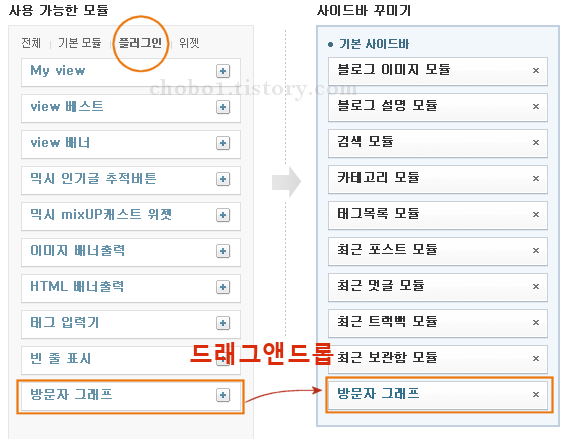This screenshot has height=439, width=570.
Task: Select the 최근 댓글 모듈 label
Action: [381, 285]
